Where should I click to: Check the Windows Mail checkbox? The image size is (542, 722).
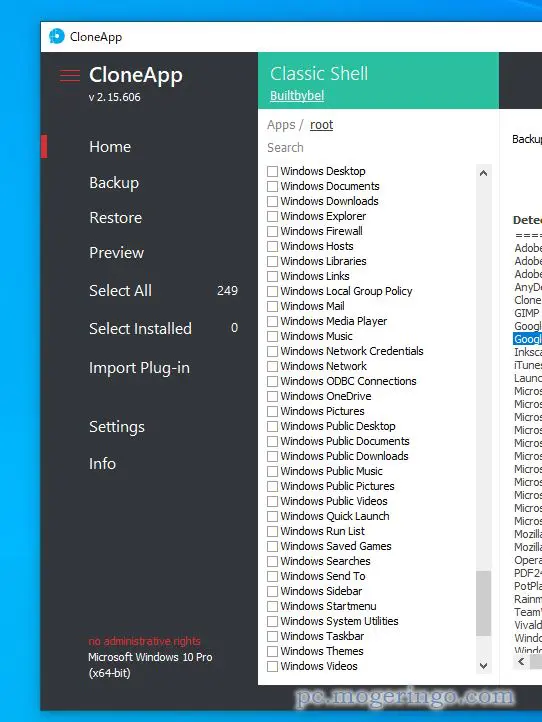pos(273,306)
